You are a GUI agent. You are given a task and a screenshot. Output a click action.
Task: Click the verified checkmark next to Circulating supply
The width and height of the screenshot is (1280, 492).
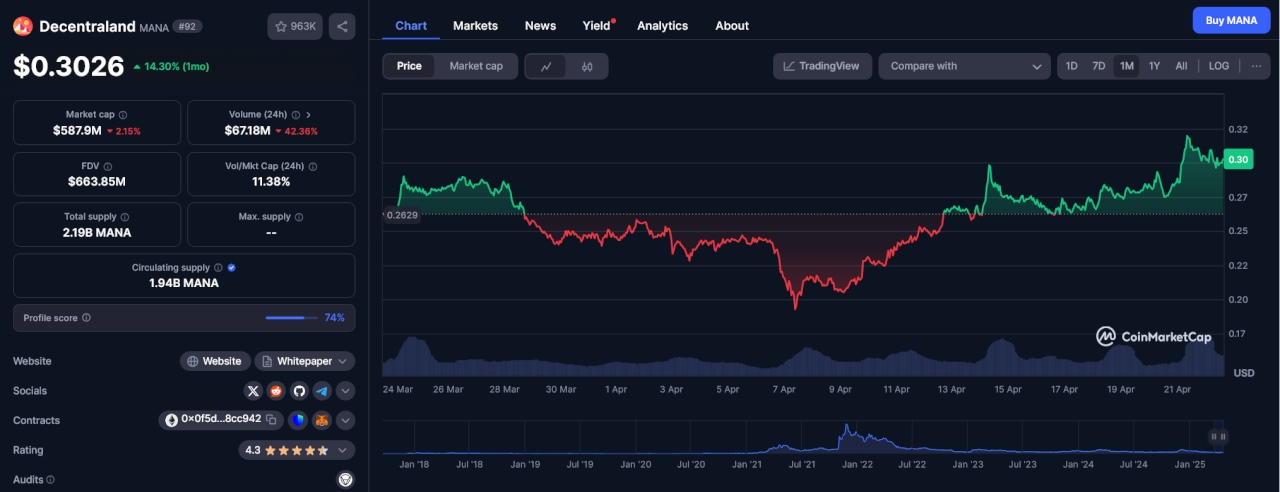[x=232, y=268]
